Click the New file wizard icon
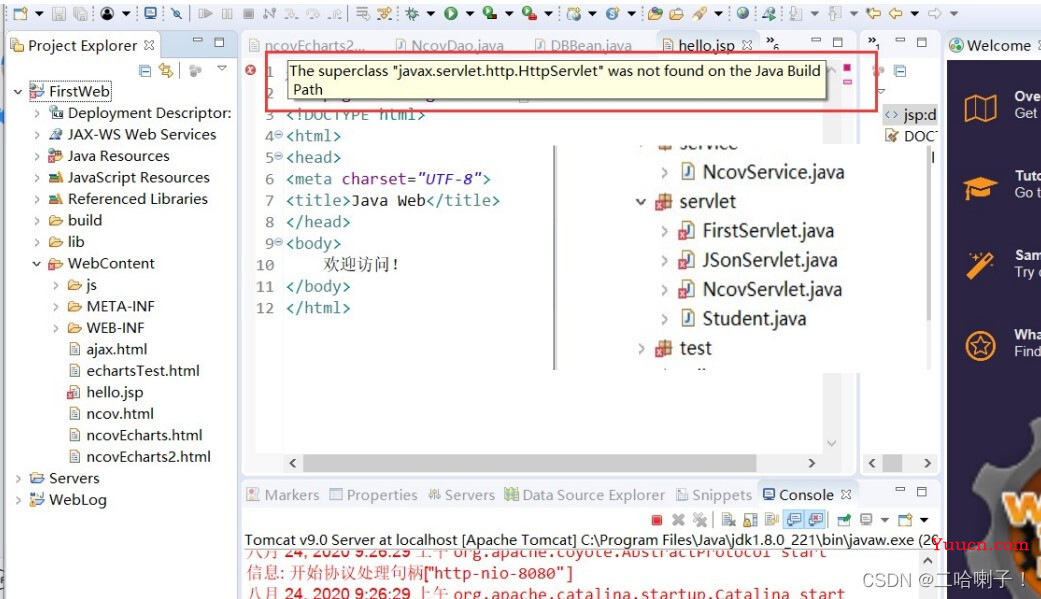1041x599 pixels. pos(21,13)
